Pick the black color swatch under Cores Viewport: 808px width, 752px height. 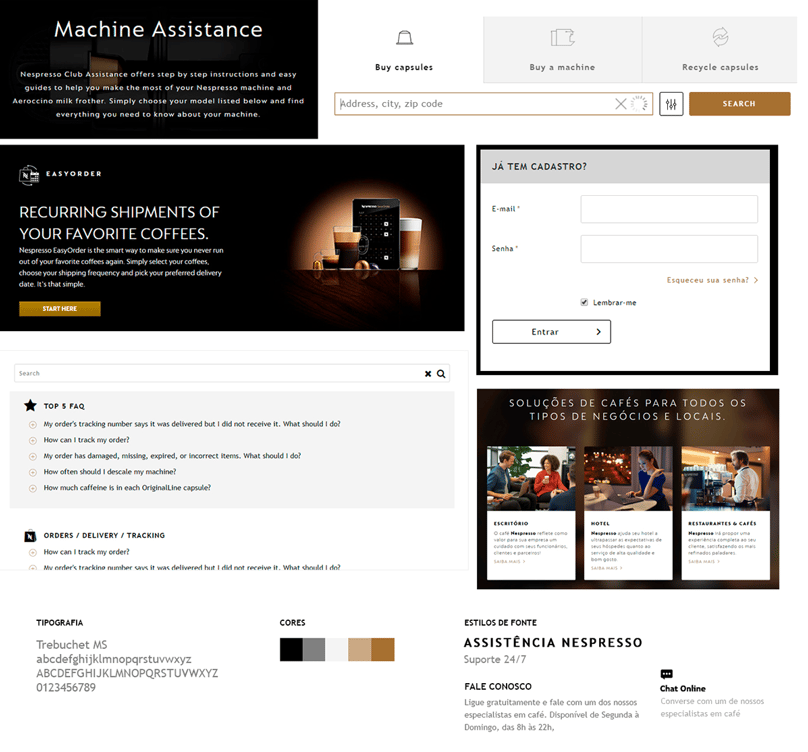click(291, 649)
